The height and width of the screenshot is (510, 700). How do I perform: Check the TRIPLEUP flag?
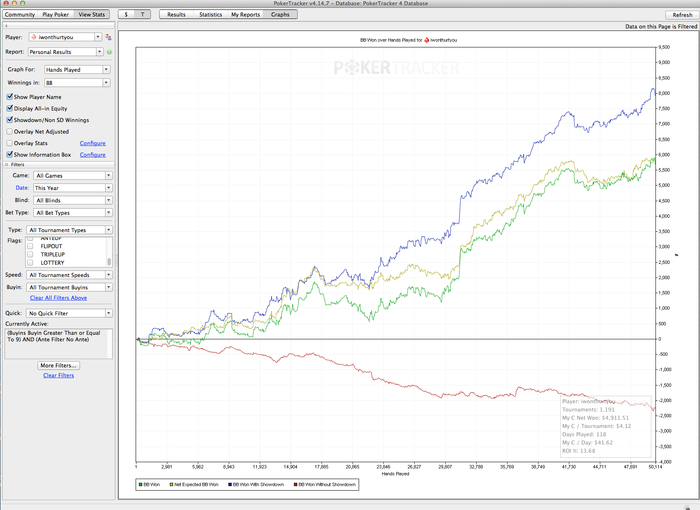pos(30,254)
